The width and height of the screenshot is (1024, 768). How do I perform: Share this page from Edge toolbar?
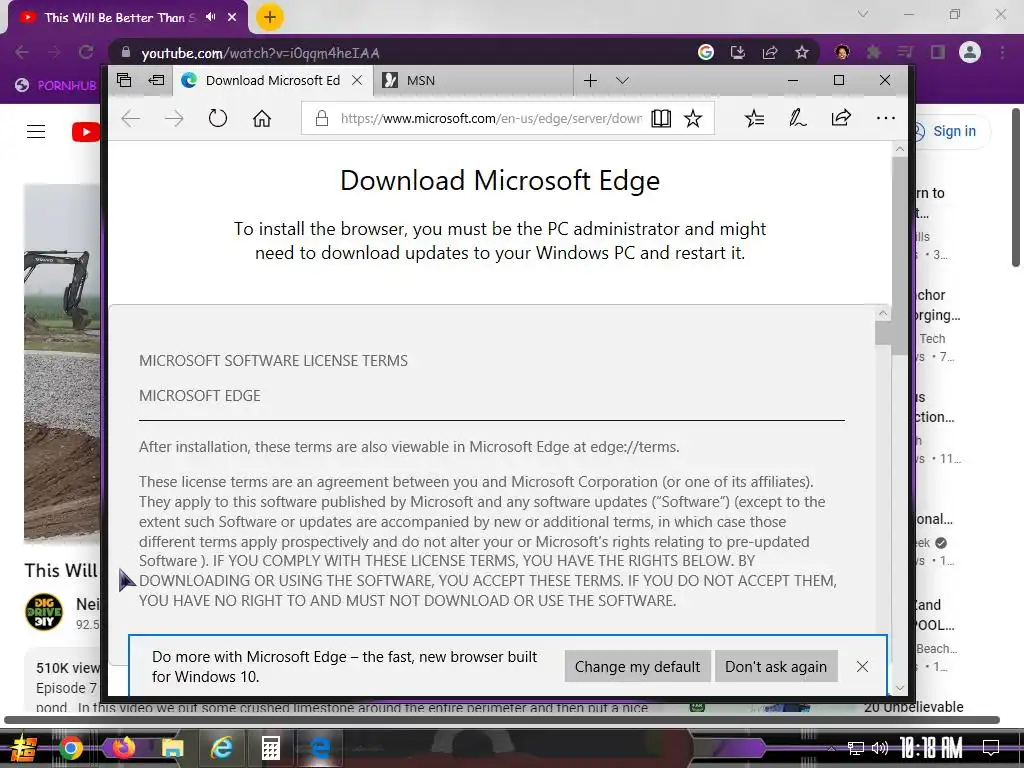[841, 118]
